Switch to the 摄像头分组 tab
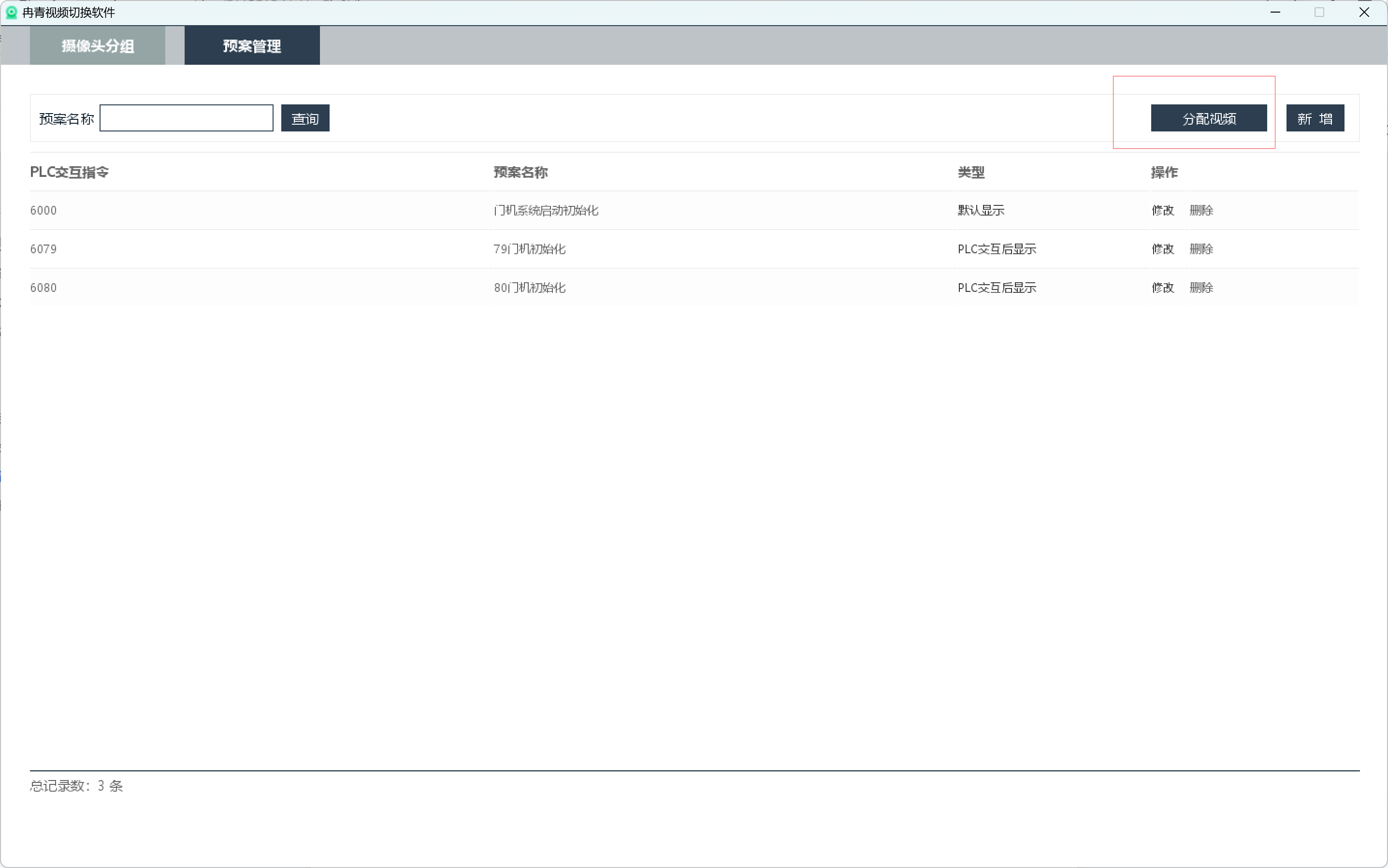Image resolution: width=1388 pixels, height=868 pixels. point(98,45)
